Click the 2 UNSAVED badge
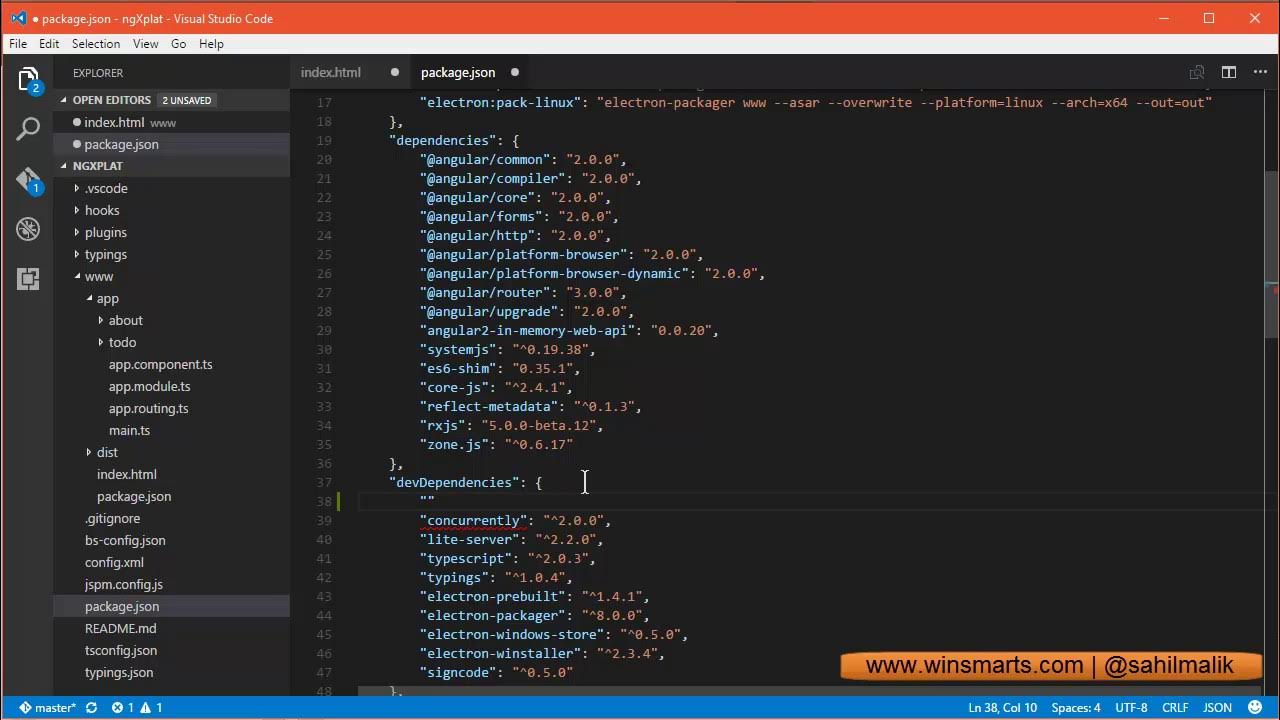The width and height of the screenshot is (1280, 720). point(187,100)
